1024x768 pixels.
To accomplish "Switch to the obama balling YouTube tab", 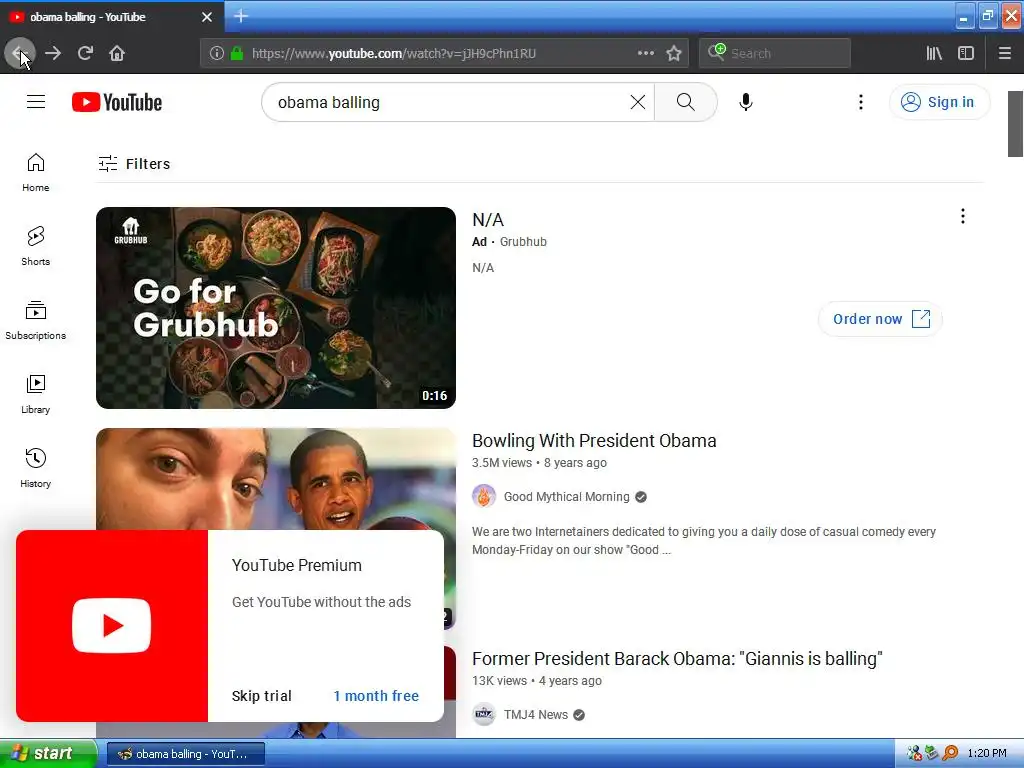I will click(x=111, y=17).
